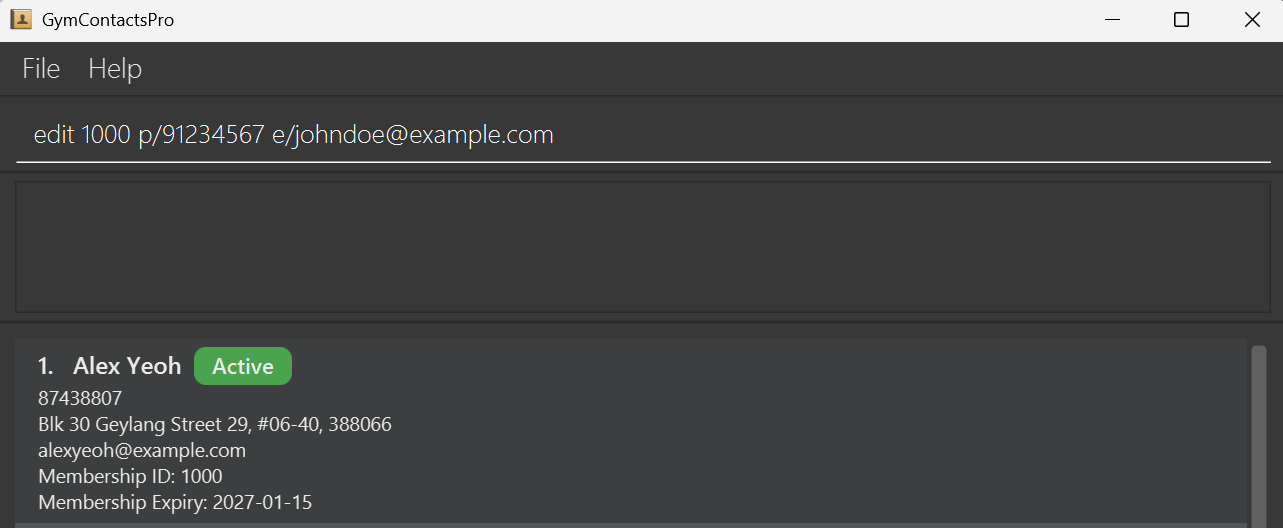
Task: Click the GymContactsPro app icon in title bar
Action: (21, 19)
